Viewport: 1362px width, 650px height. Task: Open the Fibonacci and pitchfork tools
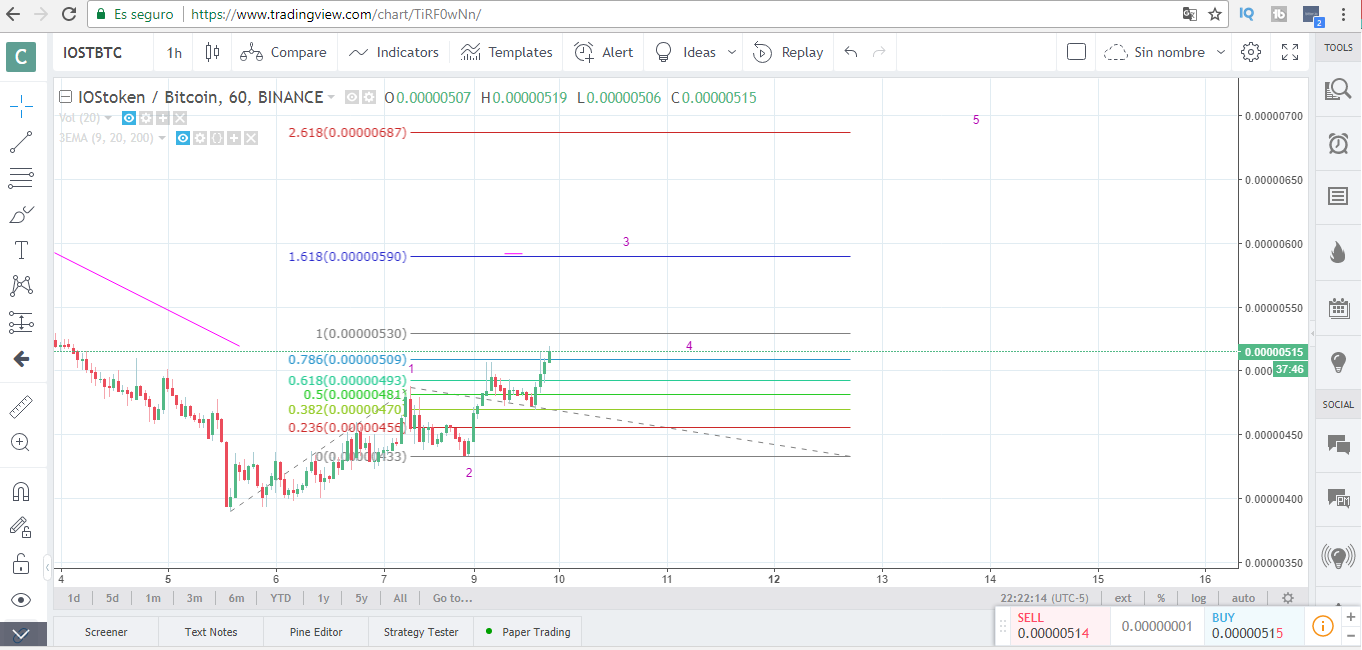pos(21,179)
